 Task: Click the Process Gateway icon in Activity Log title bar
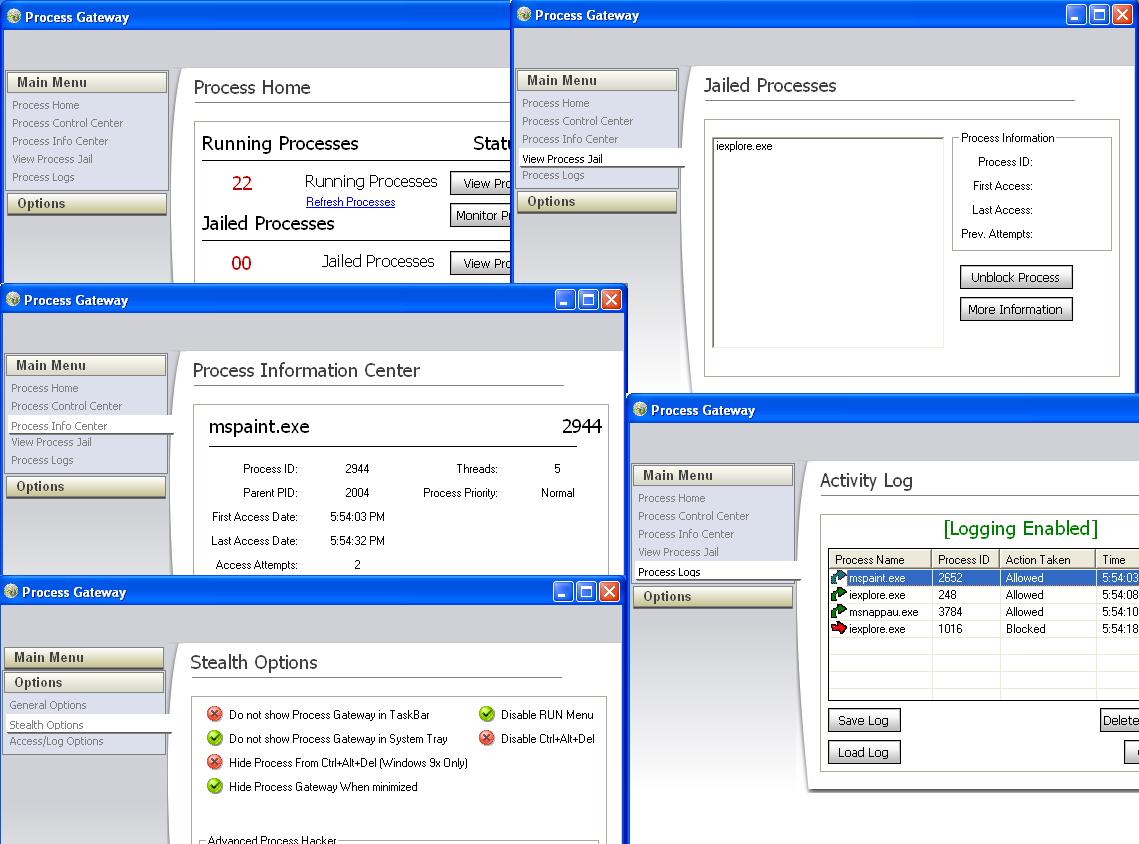(x=639, y=410)
